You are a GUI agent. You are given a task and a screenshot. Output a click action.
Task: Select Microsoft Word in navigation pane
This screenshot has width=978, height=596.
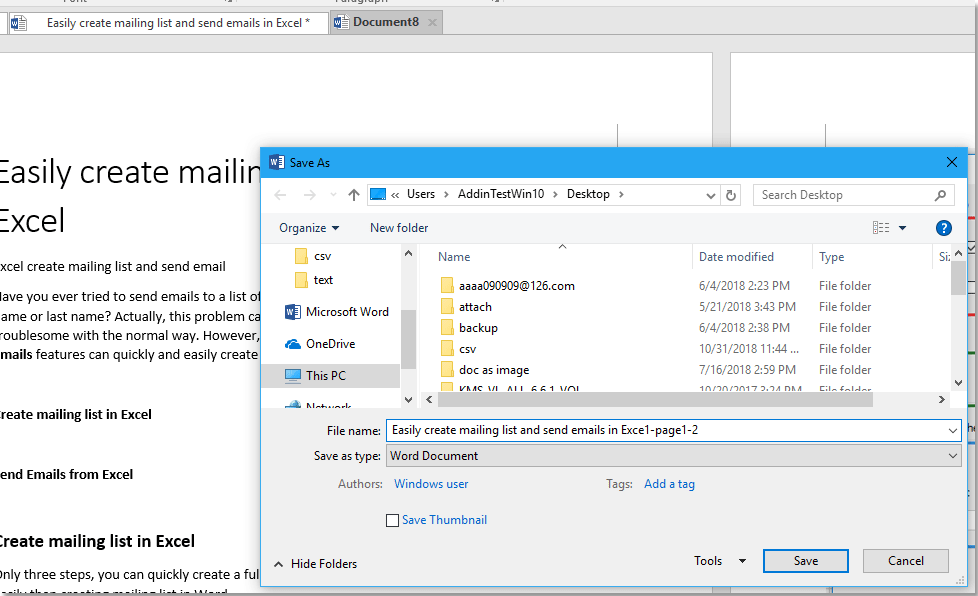tap(346, 312)
